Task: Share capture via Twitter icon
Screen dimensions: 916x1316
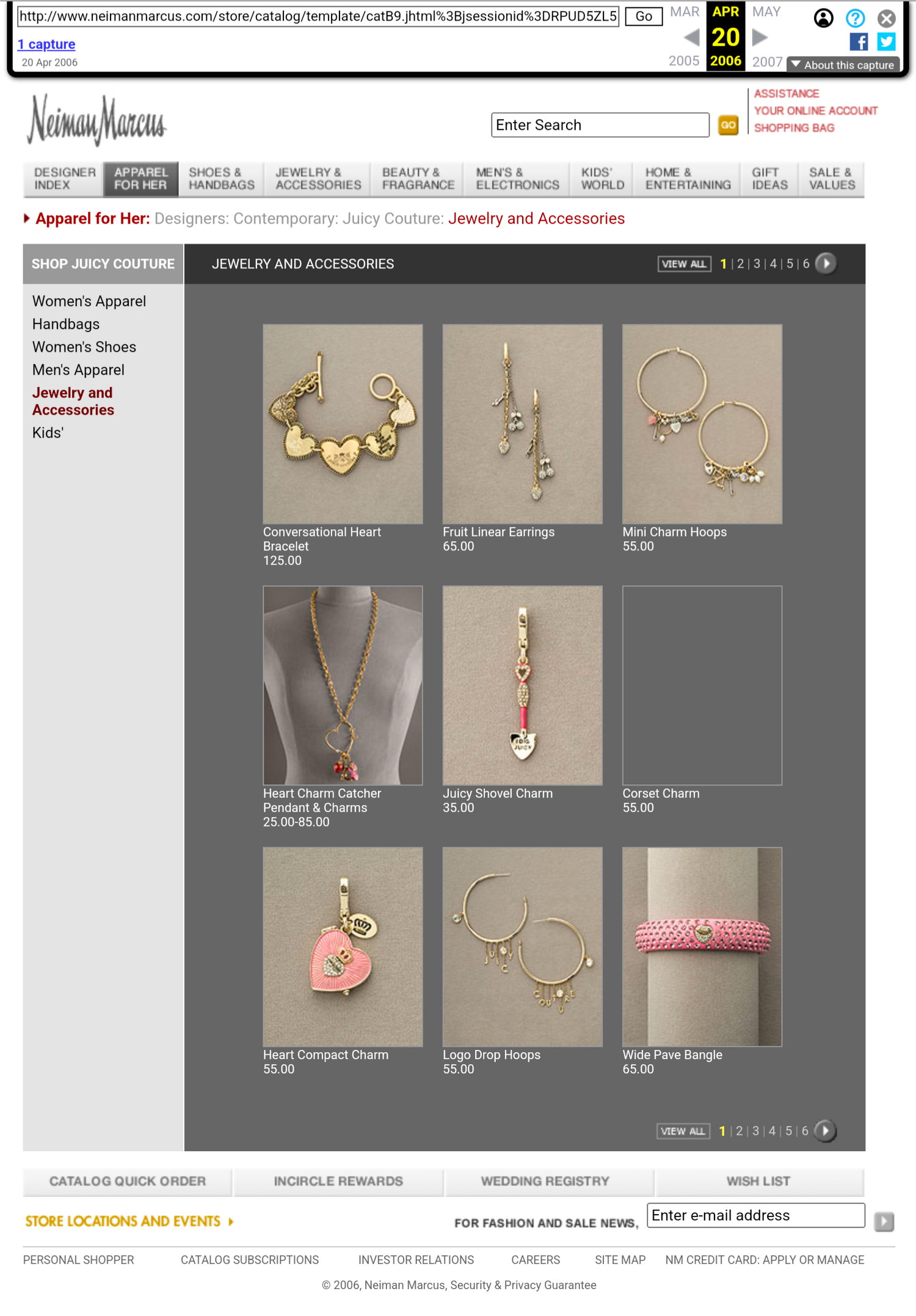Action: pyautogui.click(x=886, y=42)
